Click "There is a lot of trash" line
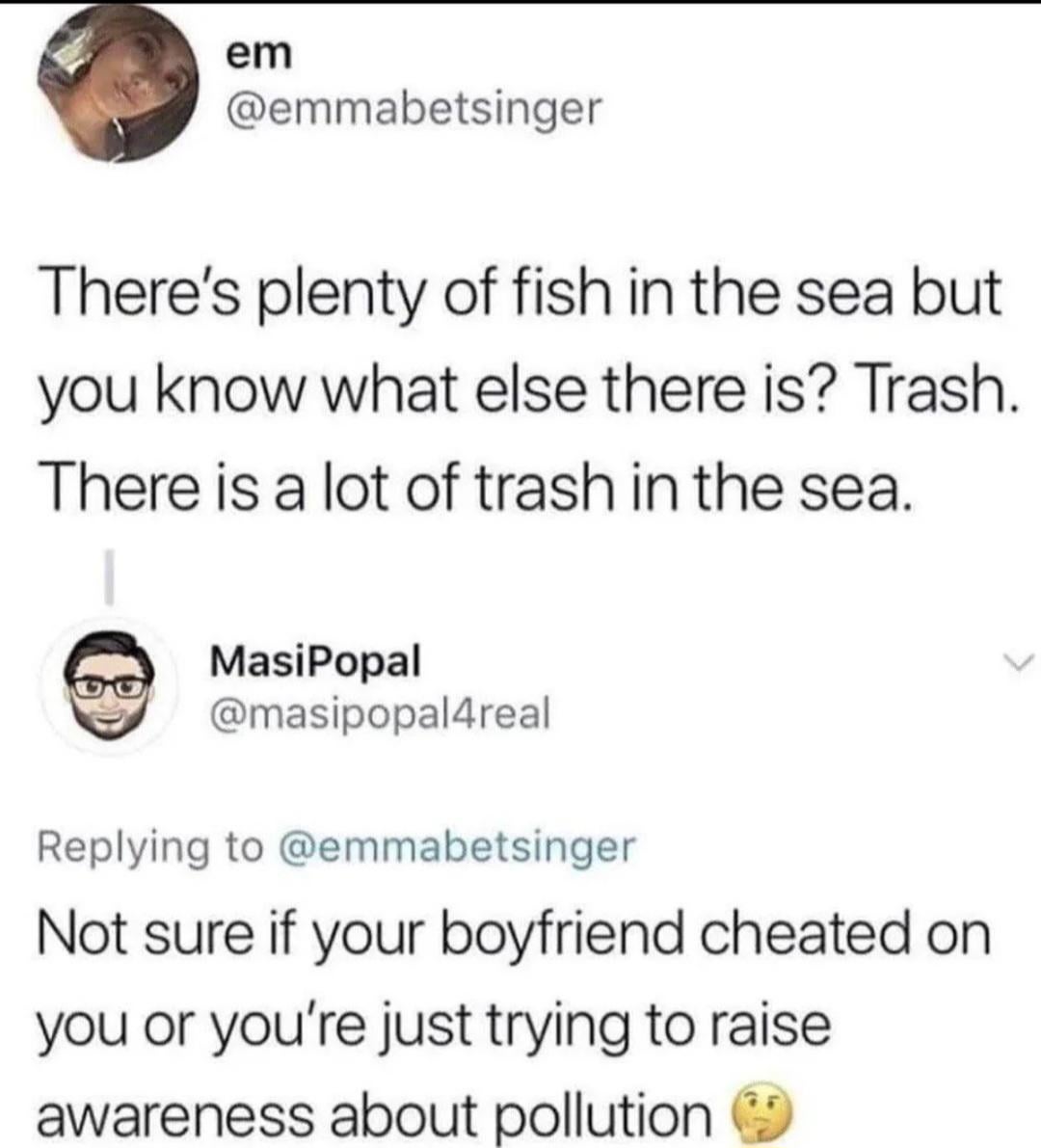The image size is (1041, 1148). point(472,489)
